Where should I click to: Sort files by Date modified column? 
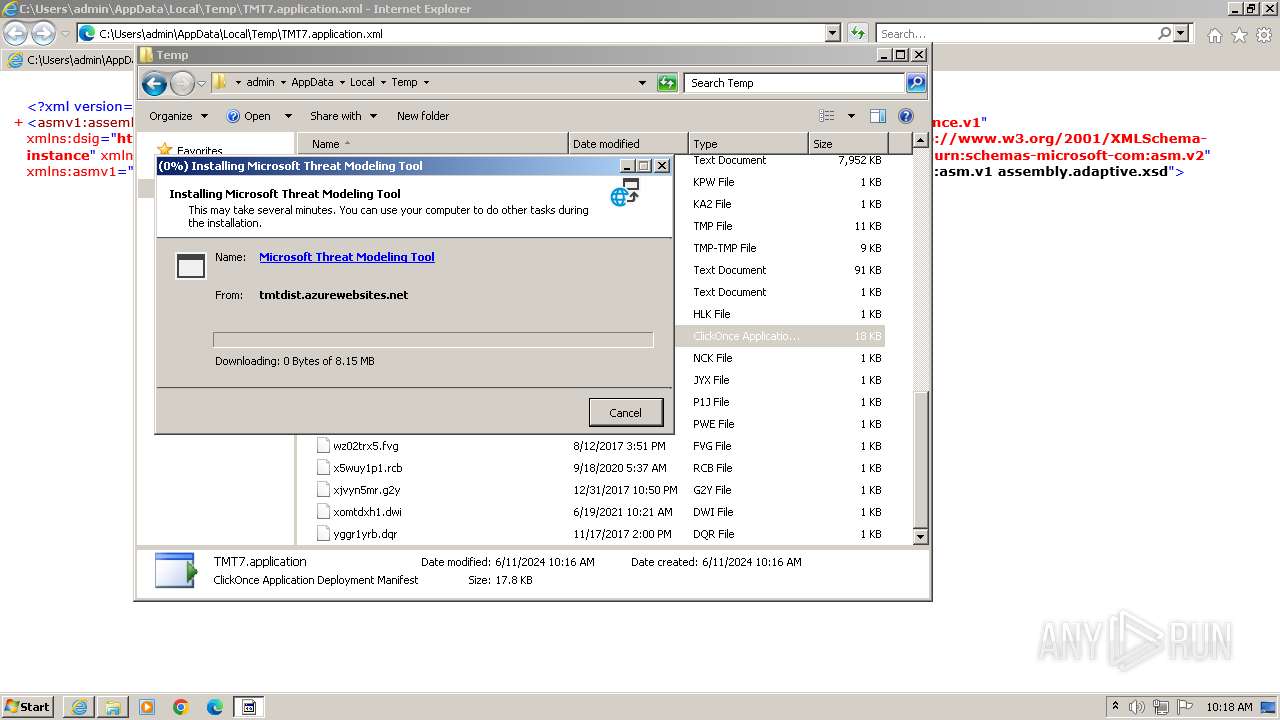point(628,144)
